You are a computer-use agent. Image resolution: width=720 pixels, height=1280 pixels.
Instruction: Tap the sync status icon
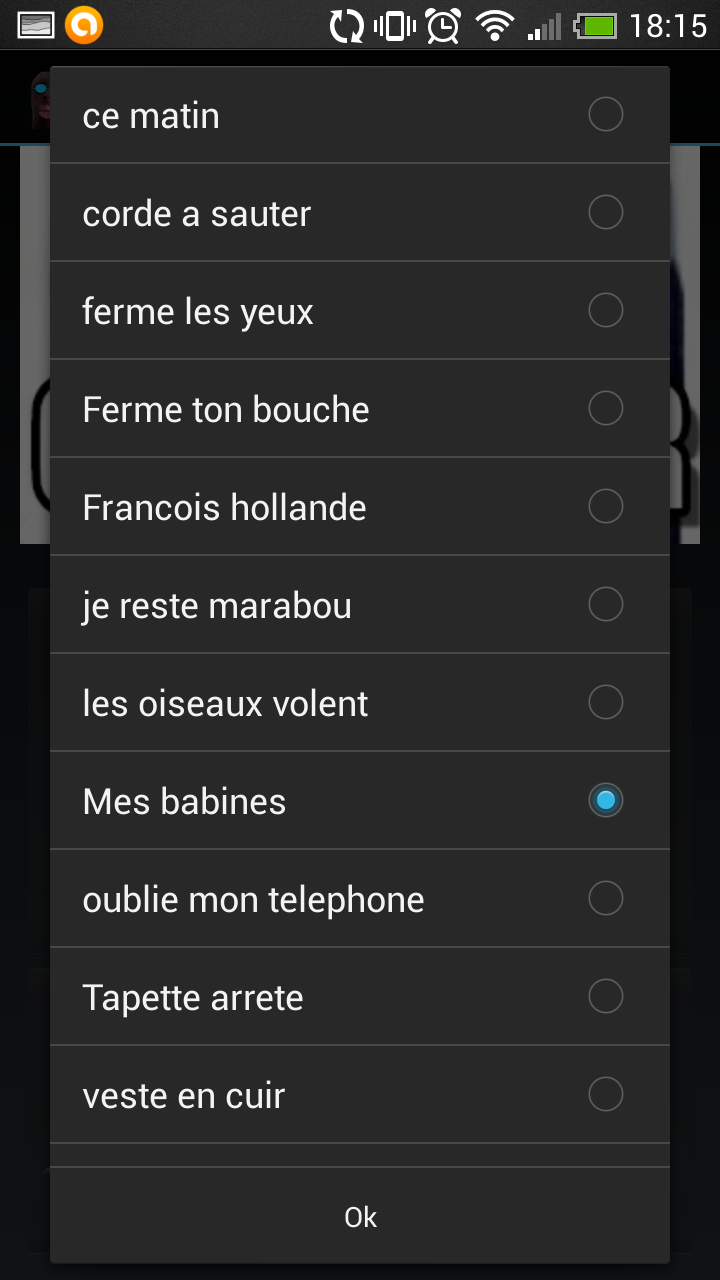(x=347, y=26)
